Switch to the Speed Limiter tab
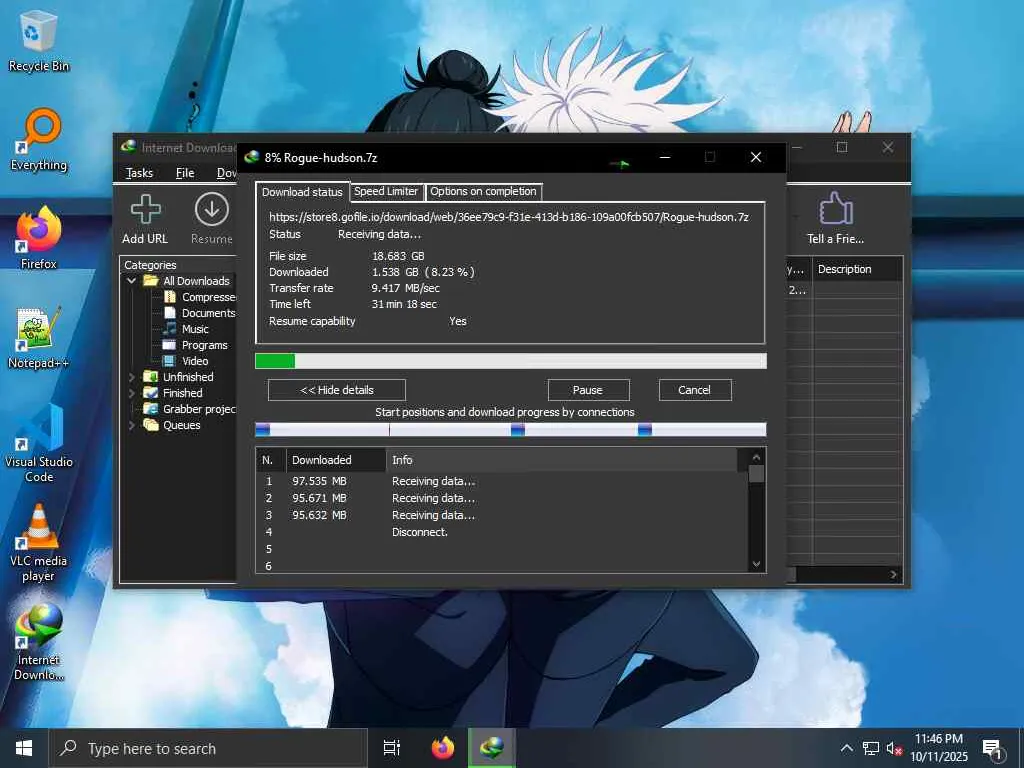The width and height of the screenshot is (1024, 768). (x=386, y=192)
